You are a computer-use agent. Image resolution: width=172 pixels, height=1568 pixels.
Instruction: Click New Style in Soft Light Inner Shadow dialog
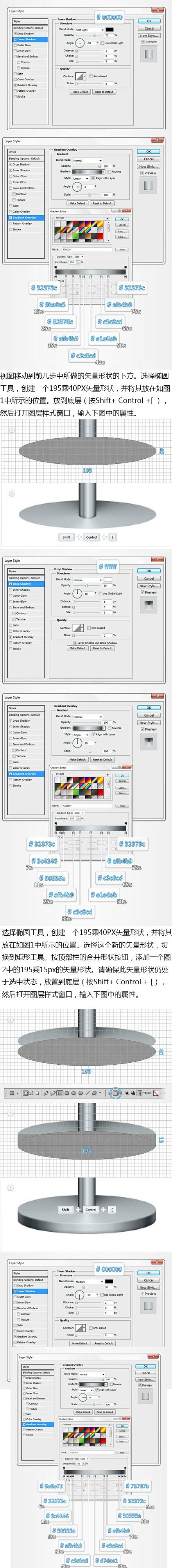tap(149, 35)
